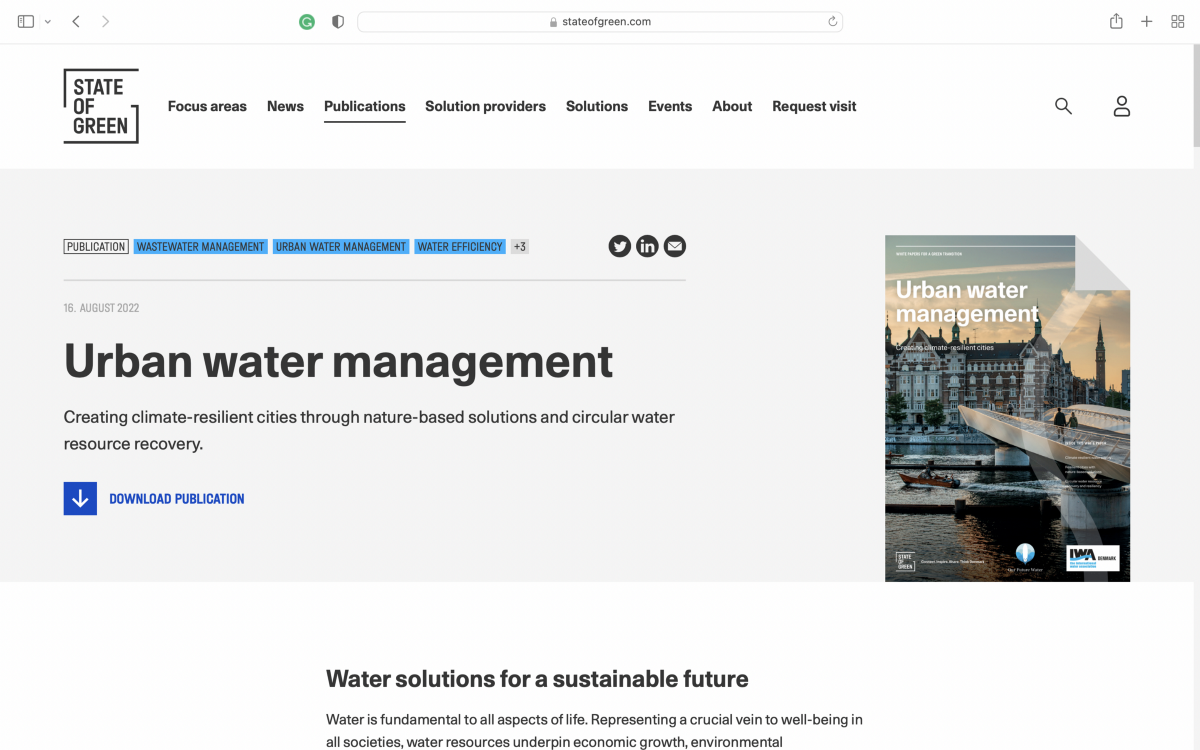Open the Focus areas menu
The width and height of the screenshot is (1200, 750).
(207, 106)
